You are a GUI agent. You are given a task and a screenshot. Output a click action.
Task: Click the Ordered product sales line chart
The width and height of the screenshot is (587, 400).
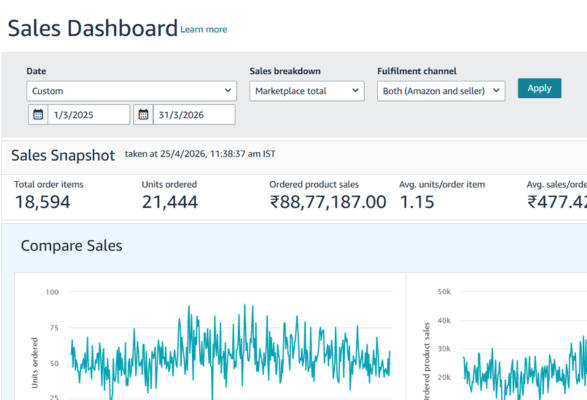click(x=524, y=367)
